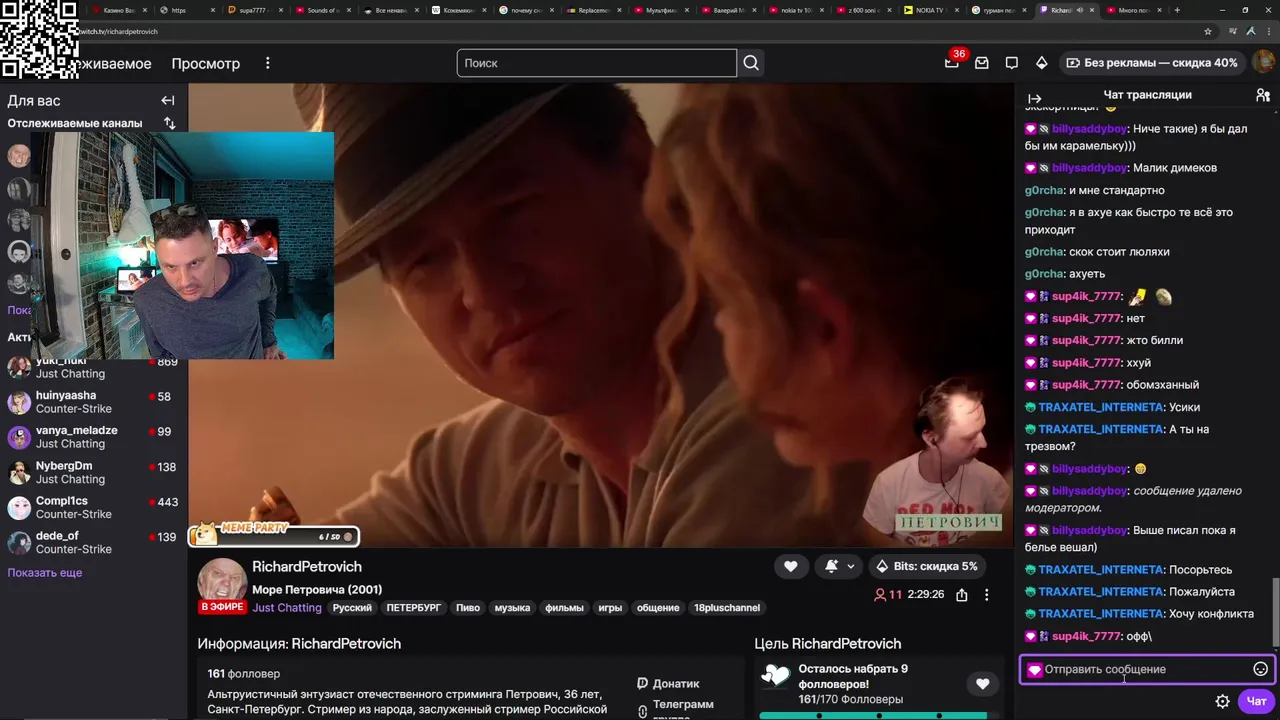
Task: Click the browser address bar URL
Action: point(117,31)
